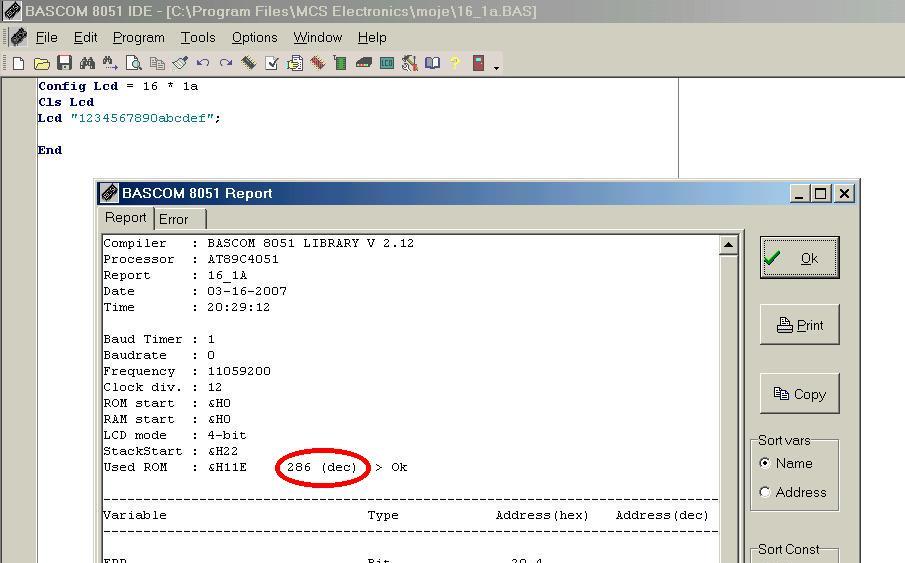Open the Options menu
This screenshot has width=905, height=563.
254,37
